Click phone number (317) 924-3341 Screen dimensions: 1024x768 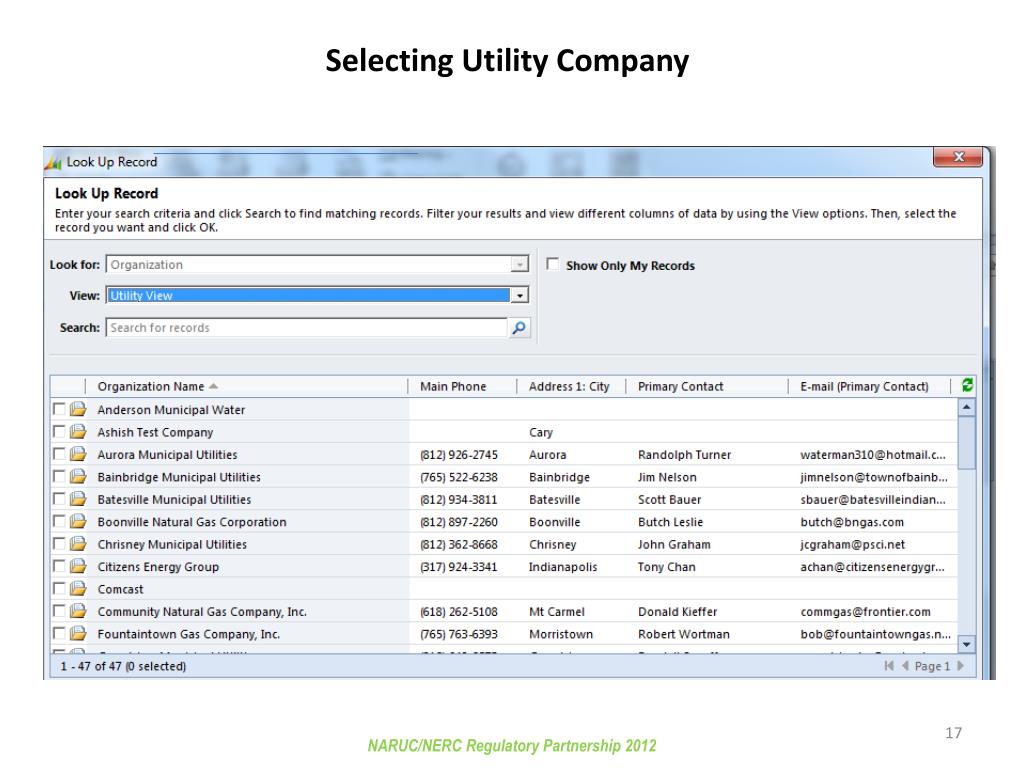tap(458, 567)
